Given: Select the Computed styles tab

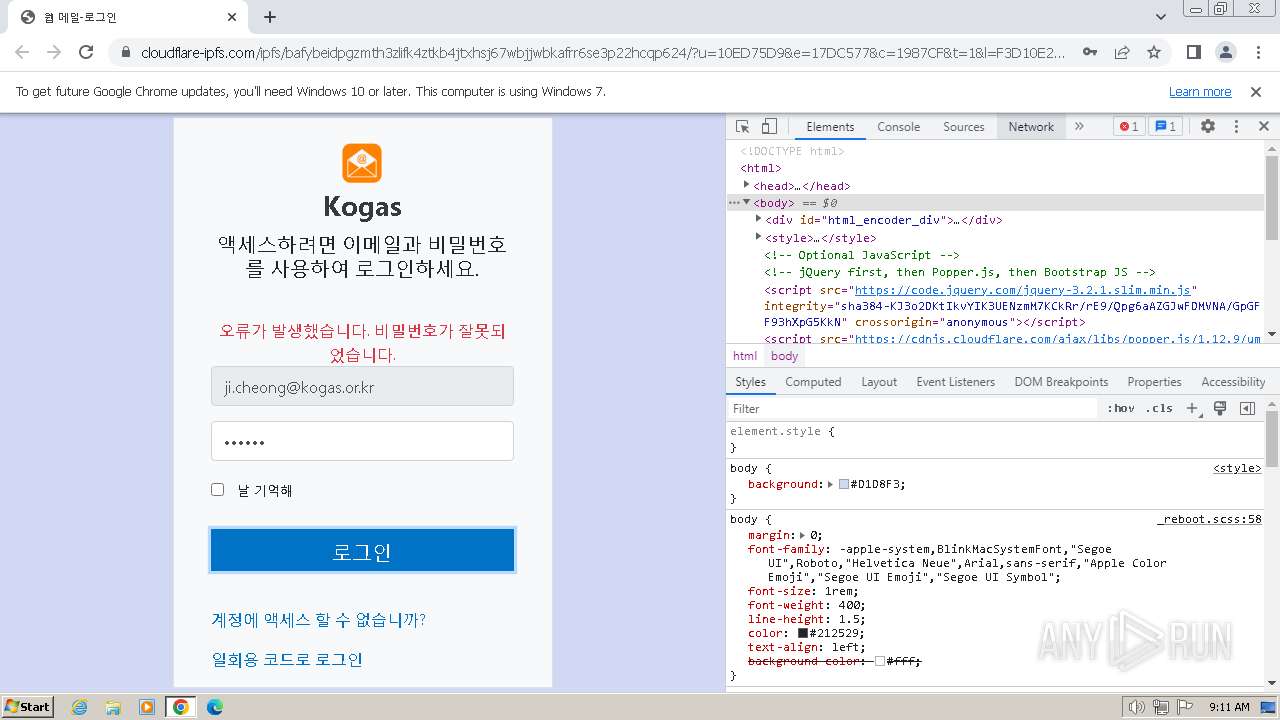Looking at the screenshot, I should pyautogui.click(x=813, y=382).
